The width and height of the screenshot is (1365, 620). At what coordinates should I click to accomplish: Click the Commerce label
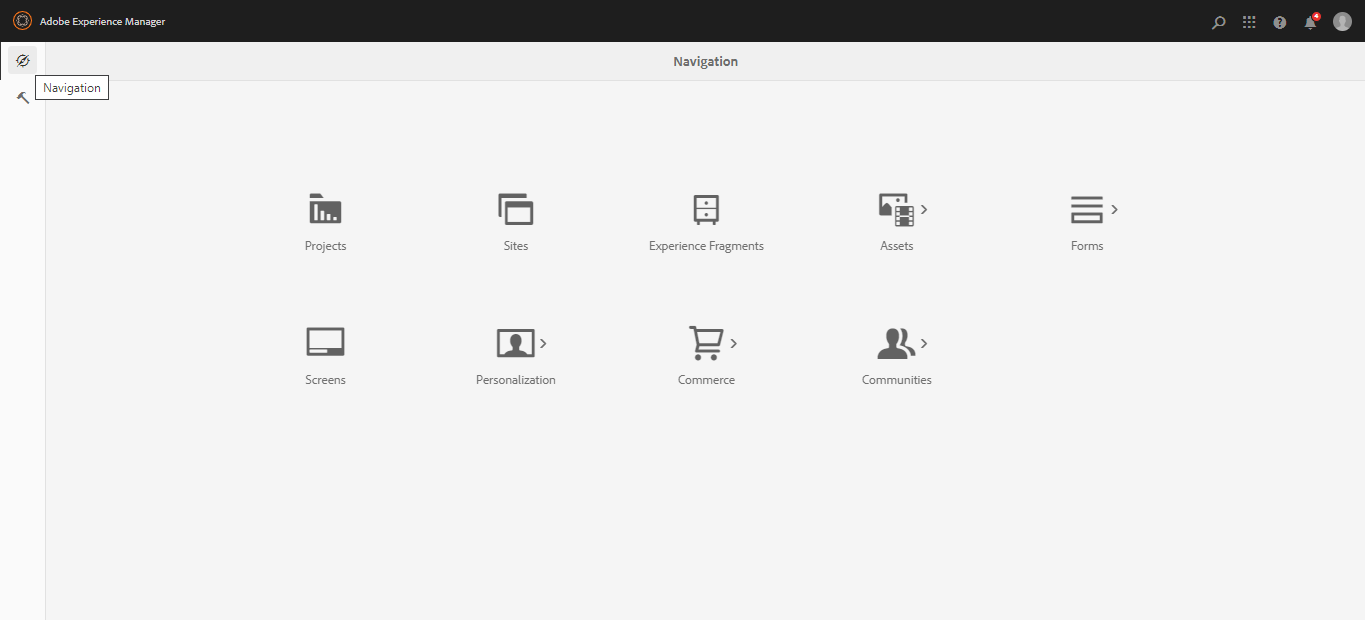tap(706, 380)
